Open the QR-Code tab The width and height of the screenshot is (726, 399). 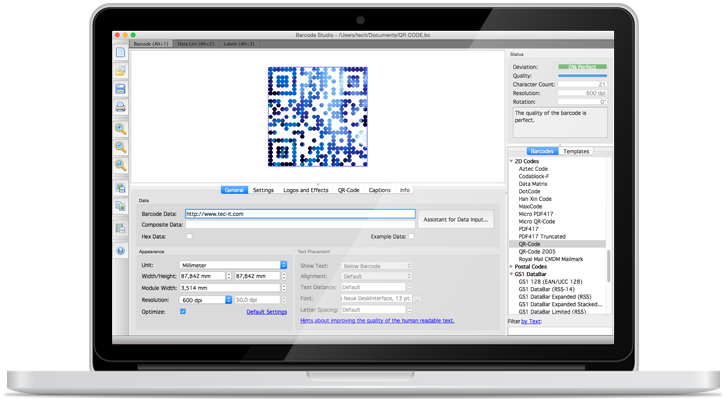click(x=349, y=190)
